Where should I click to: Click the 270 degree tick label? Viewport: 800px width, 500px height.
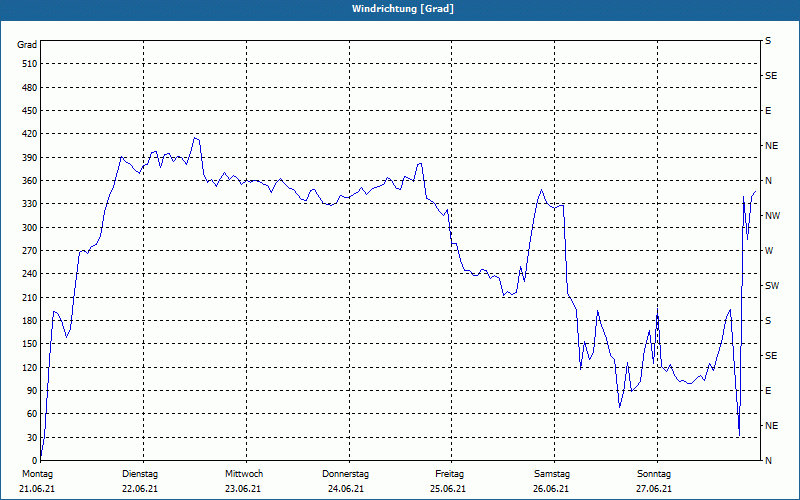(x=30, y=251)
